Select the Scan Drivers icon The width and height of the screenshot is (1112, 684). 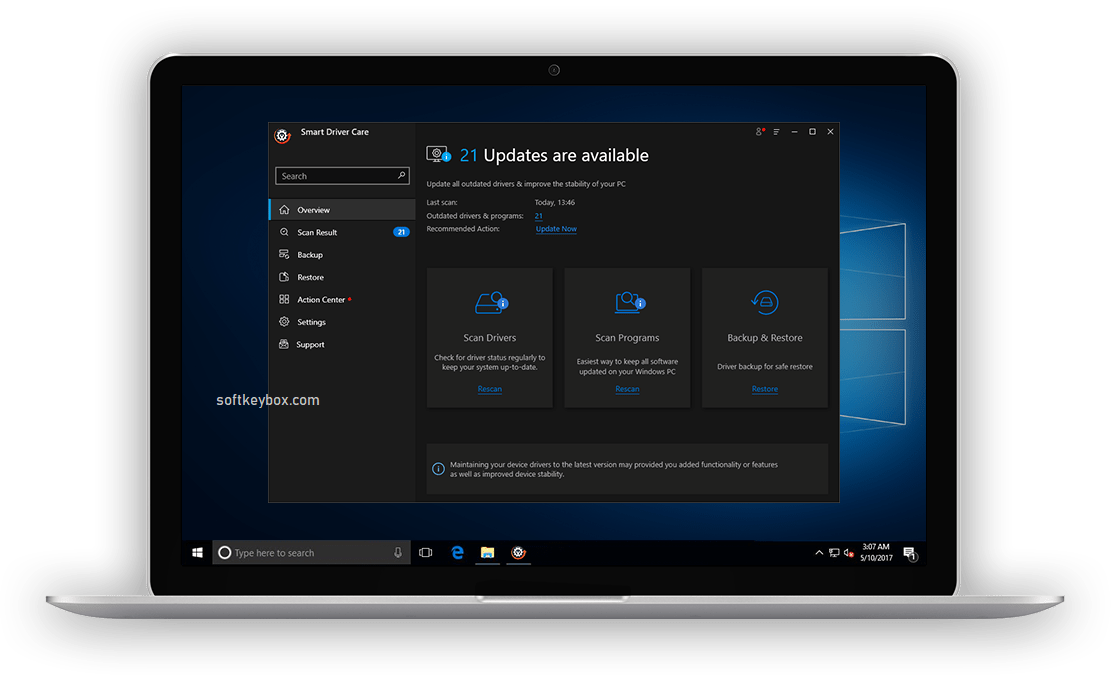coord(489,303)
